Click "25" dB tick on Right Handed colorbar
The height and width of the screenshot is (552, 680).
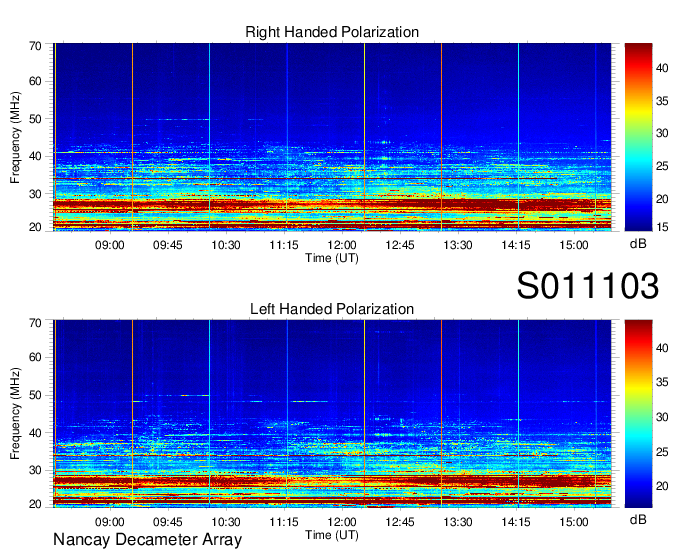(662, 166)
